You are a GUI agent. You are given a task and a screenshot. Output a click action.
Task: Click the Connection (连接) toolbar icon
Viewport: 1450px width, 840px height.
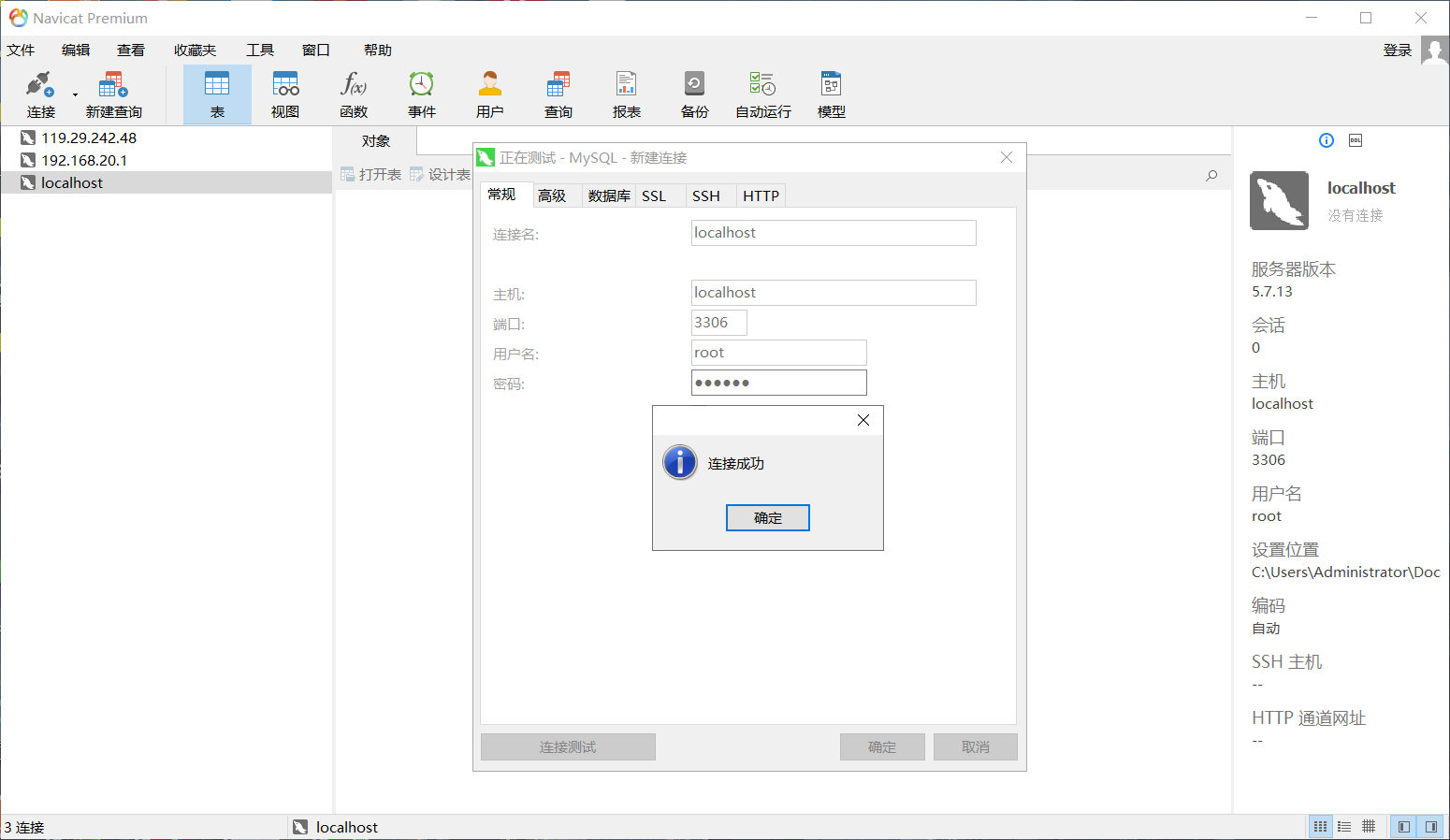(40, 94)
